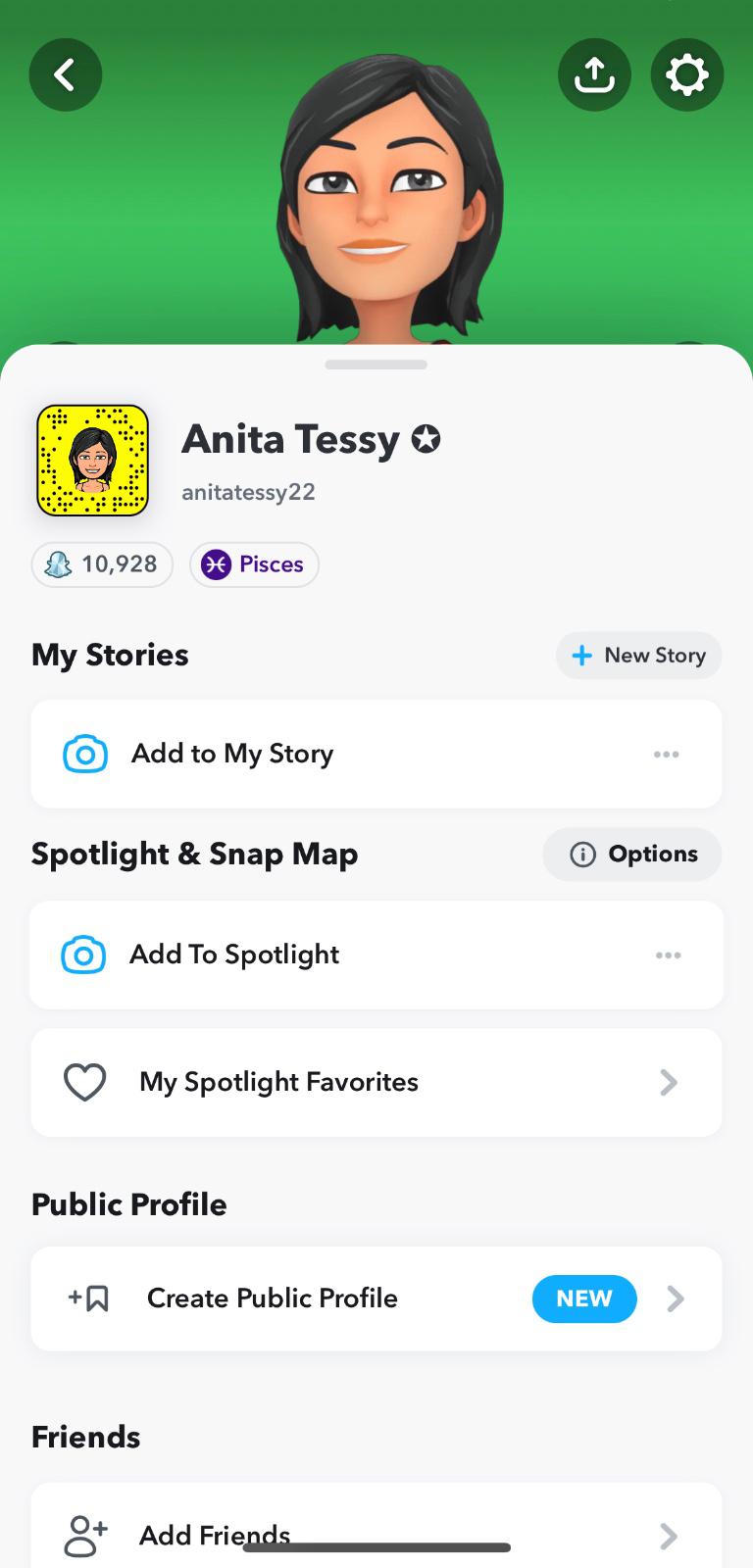Viewport: 753px width, 1568px height.
Task: Expand My Spotlight Favorites chevron
Action: tap(669, 1082)
